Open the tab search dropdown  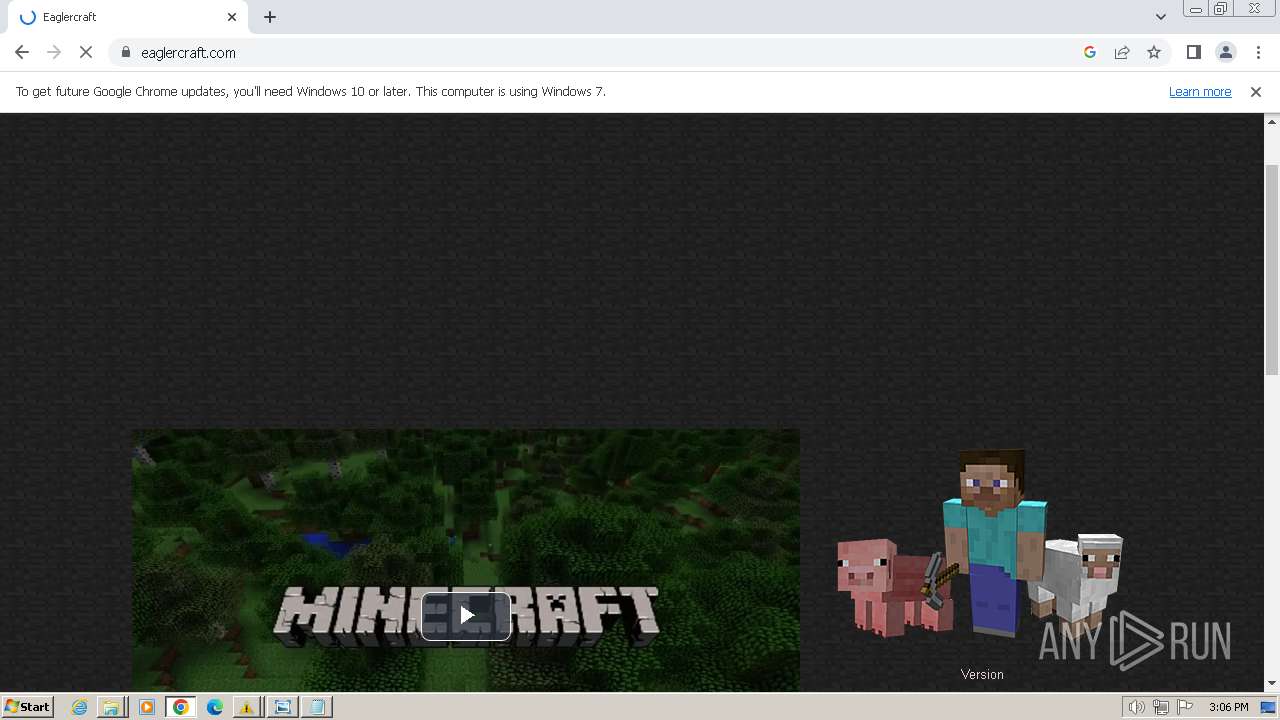coord(1160,17)
